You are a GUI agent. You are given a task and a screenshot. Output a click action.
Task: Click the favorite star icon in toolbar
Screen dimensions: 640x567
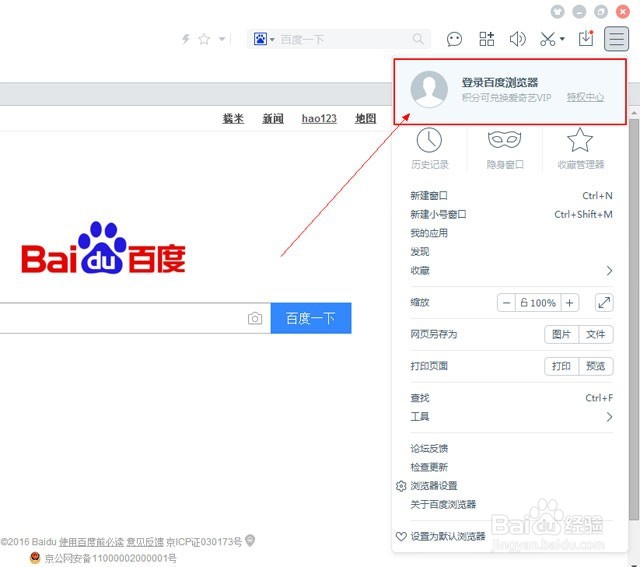[x=204, y=39]
